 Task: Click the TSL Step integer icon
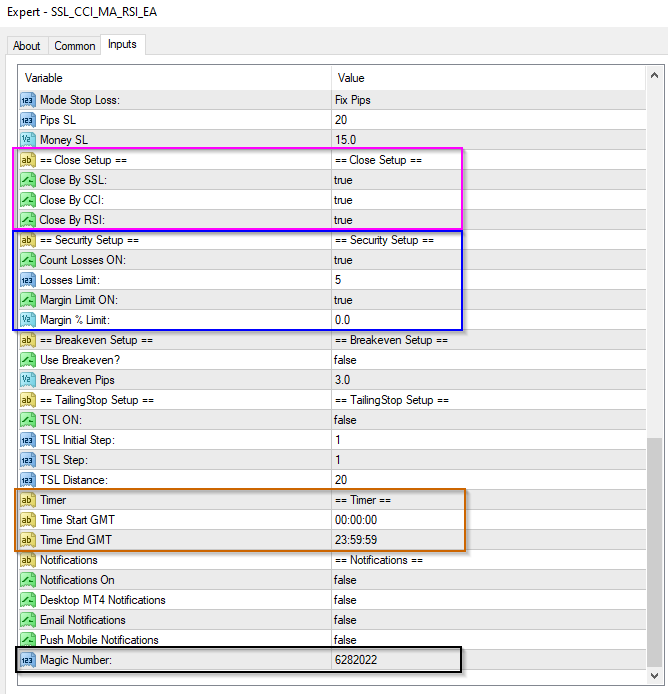(x=27, y=460)
